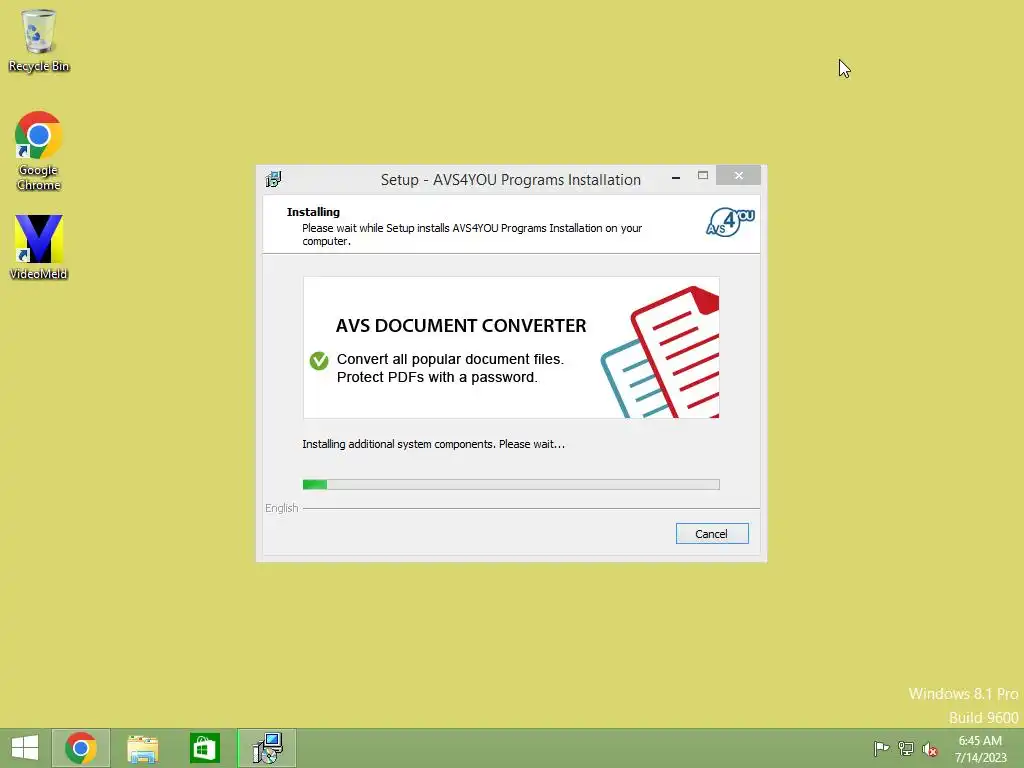Close the AVS4YOU Setup window

pos(739,175)
